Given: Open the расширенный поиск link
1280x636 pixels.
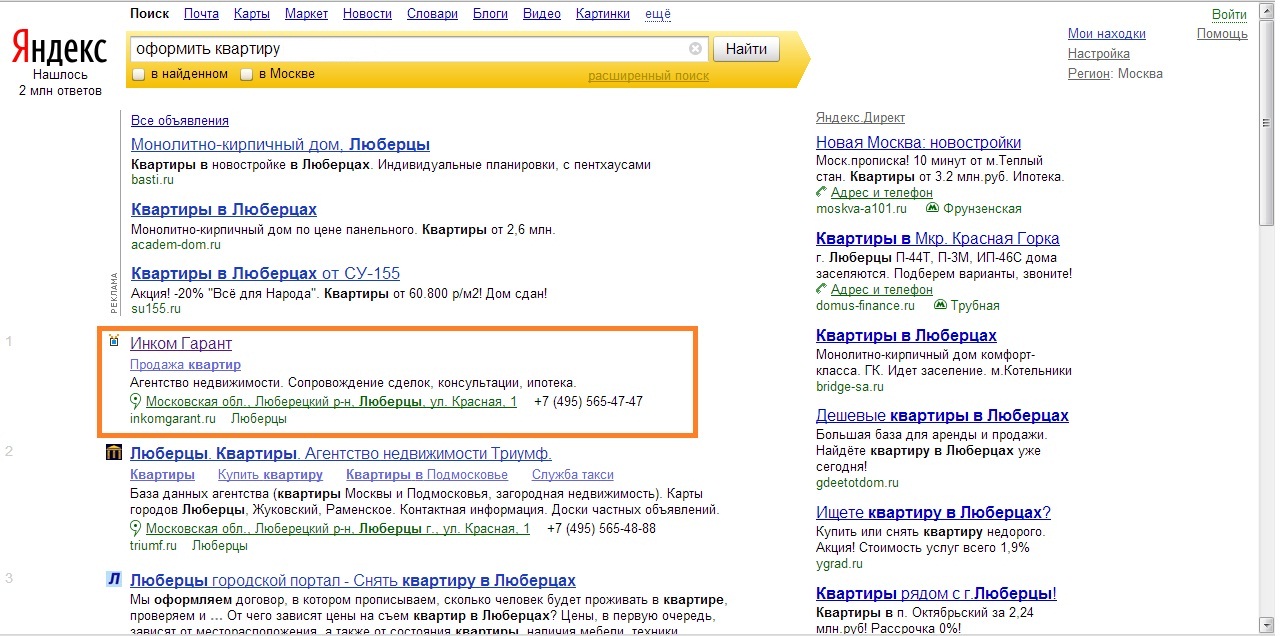Looking at the screenshot, I should (x=648, y=76).
